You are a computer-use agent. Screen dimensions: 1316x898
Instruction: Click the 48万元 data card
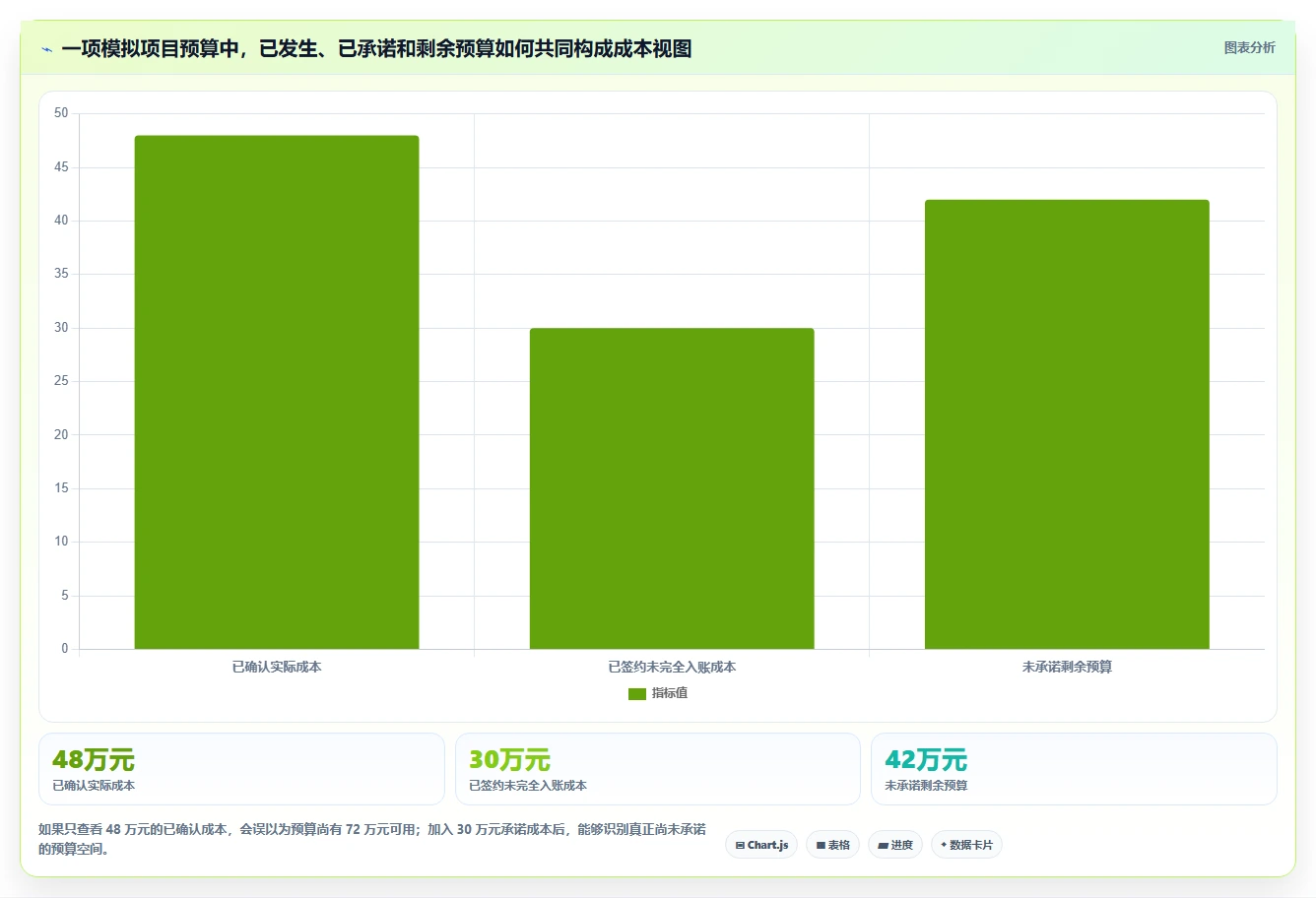(241, 769)
